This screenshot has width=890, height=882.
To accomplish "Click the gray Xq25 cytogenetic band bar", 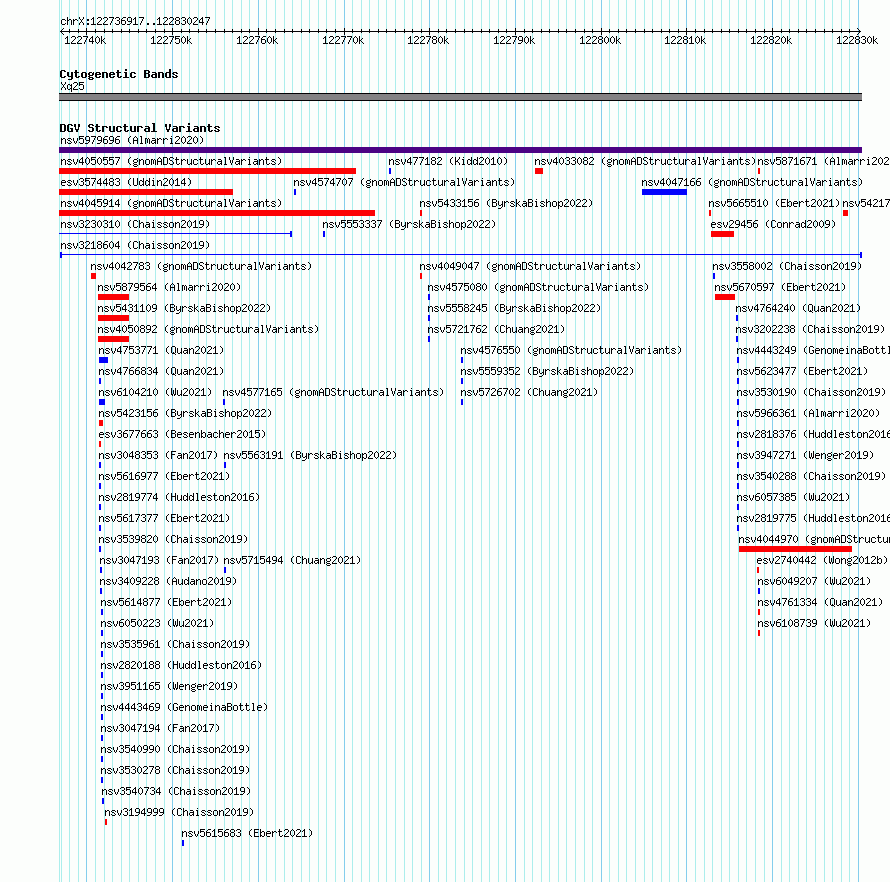I will coord(460,97).
